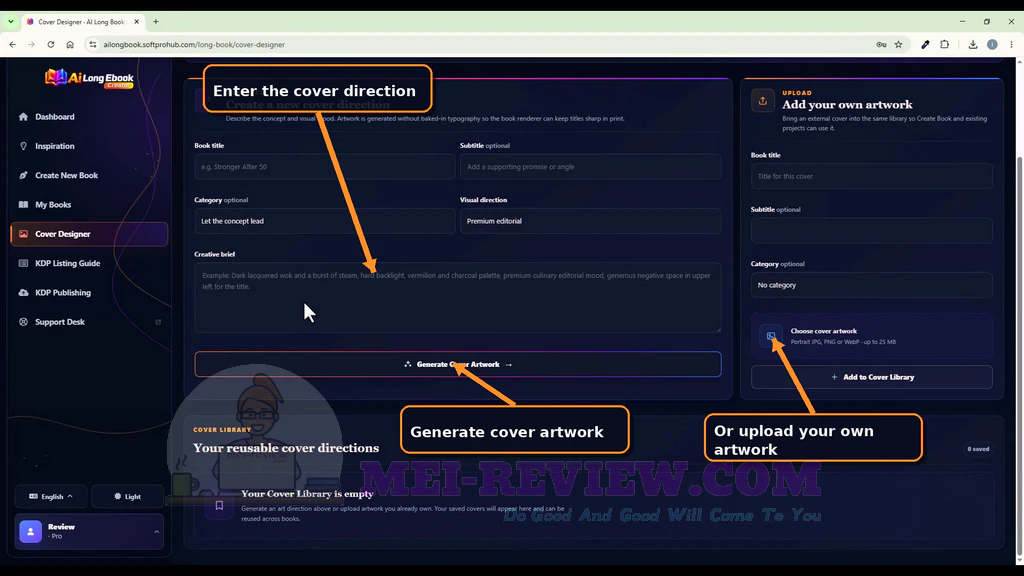
Task: Open browser downloads
Action: point(972,44)
